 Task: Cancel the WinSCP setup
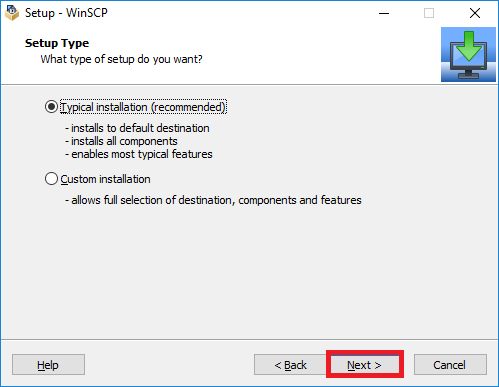click(x=450, y=365)
